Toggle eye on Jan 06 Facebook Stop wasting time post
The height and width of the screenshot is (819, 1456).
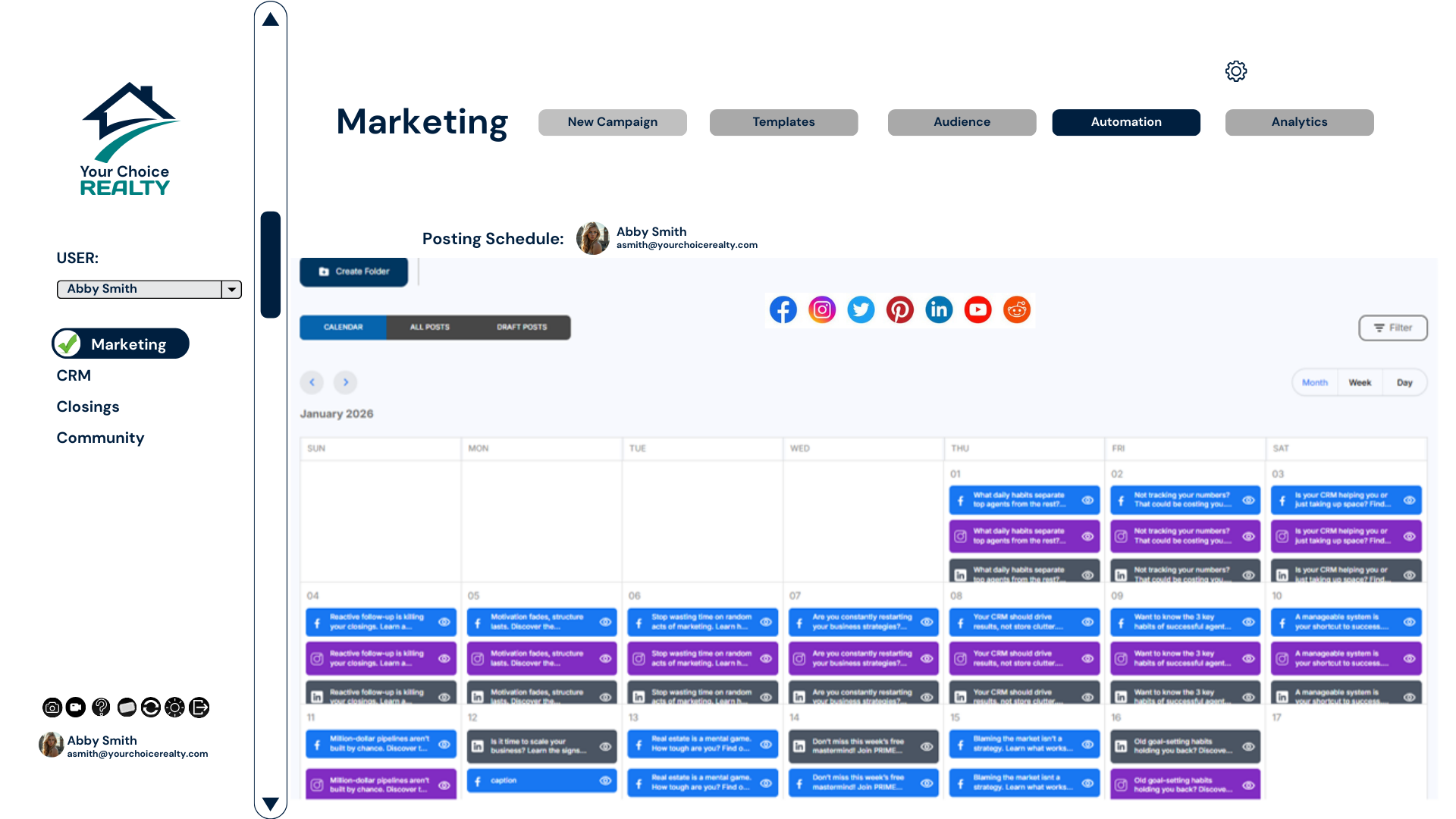(x=766, y=622)
